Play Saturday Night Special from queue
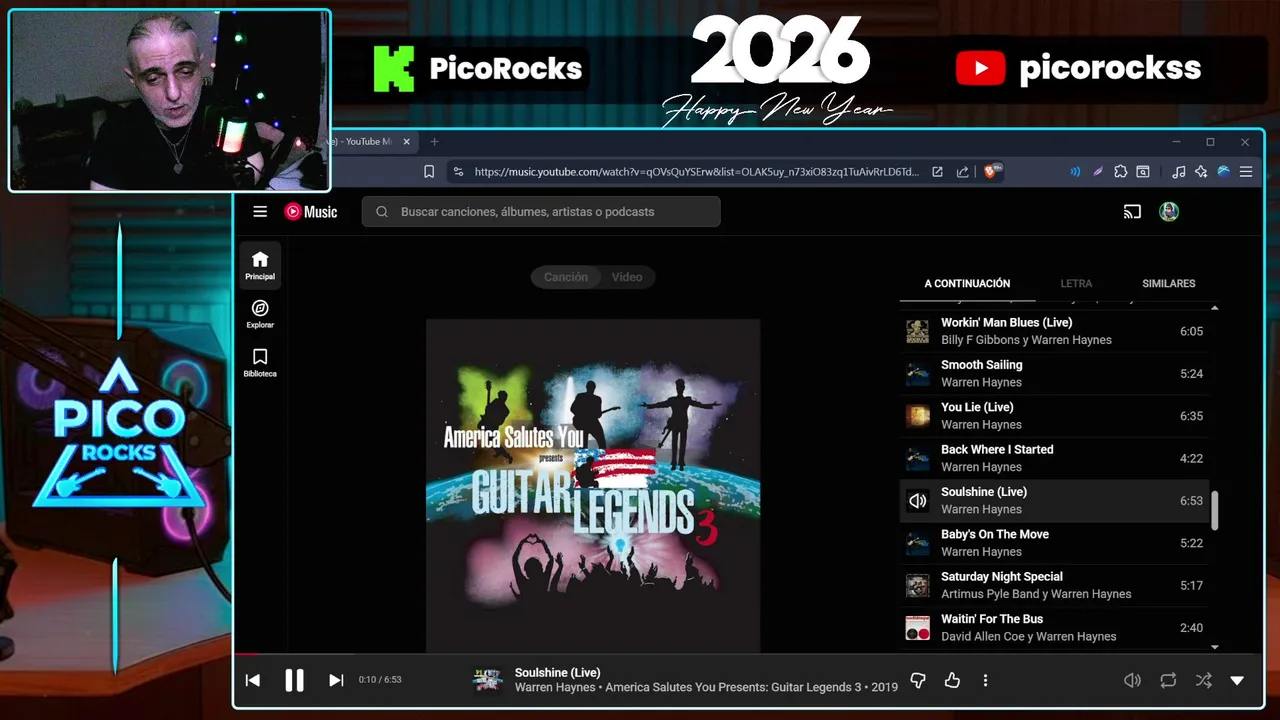The image size is (1280, 720). (x=1055, y=585)
